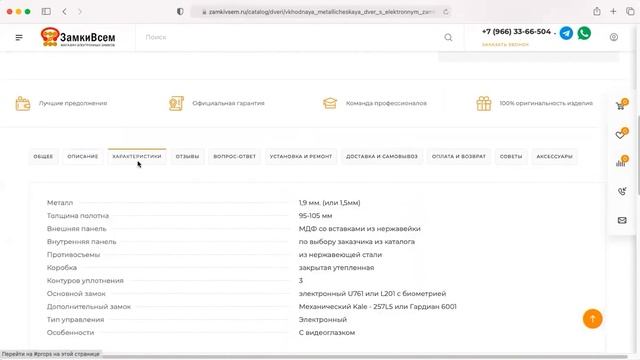640x360 pixels.
Task: Click the ЗамкиВсем logo
Action: pyautogui.click(x=78, y=37)
